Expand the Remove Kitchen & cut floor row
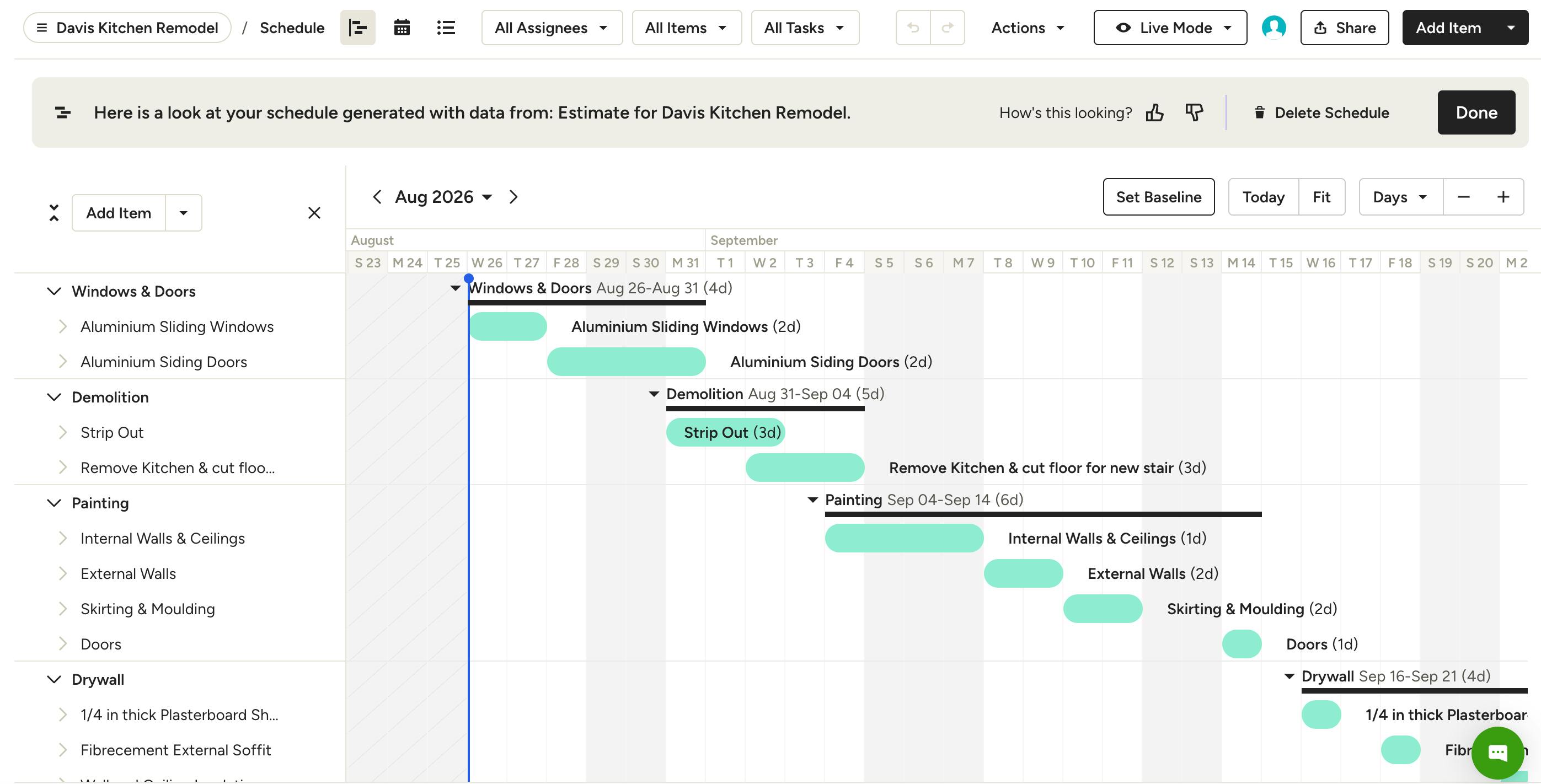The width and height of the screenshot is (1541, 784). 62,468
